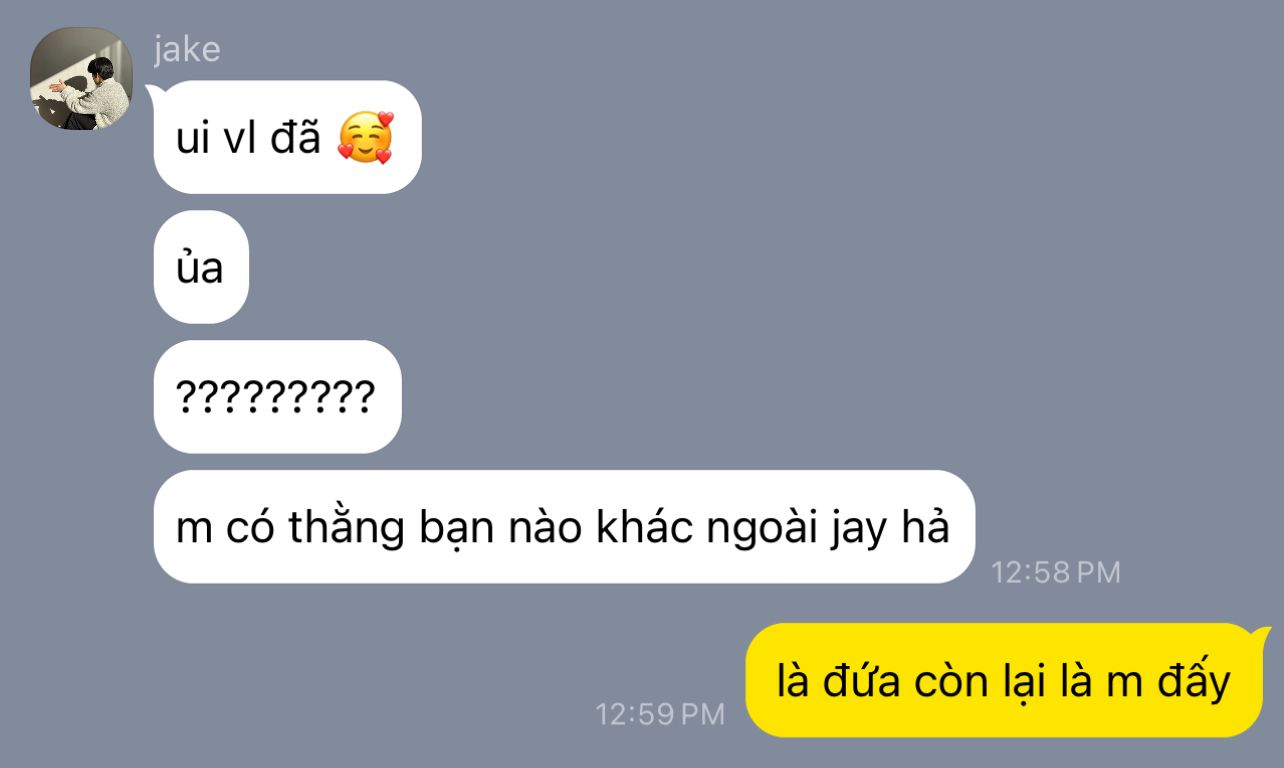
Task: Open jake's profile picture
Action: [81, 78]
